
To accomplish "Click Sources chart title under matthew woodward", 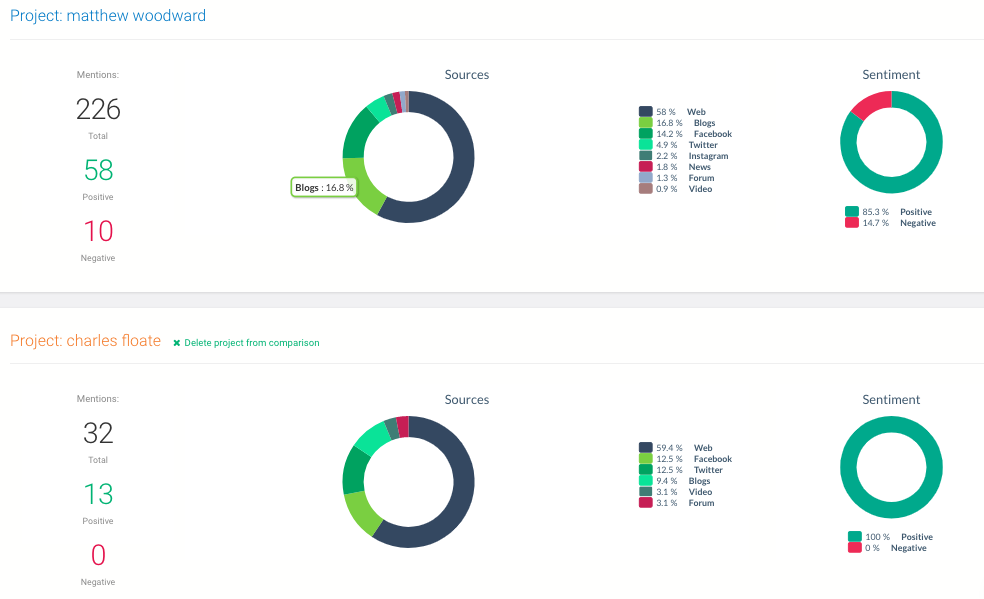I will [x=467, y=75].
